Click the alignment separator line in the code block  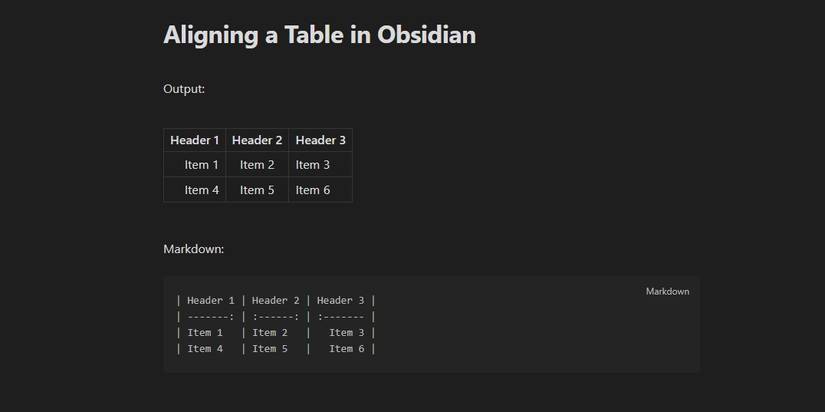[275, 316]
